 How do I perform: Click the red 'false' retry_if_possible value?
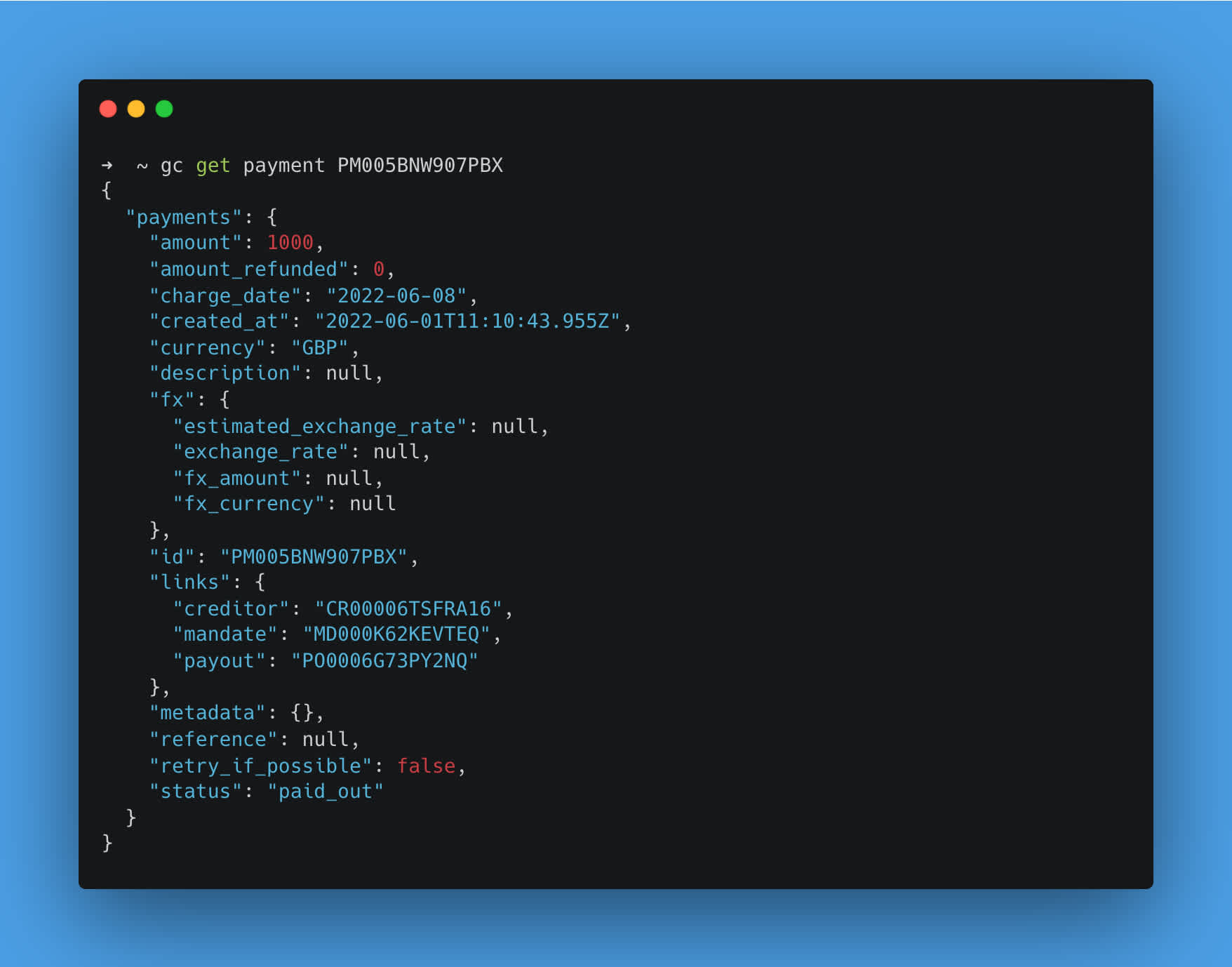tap(426, 766)
